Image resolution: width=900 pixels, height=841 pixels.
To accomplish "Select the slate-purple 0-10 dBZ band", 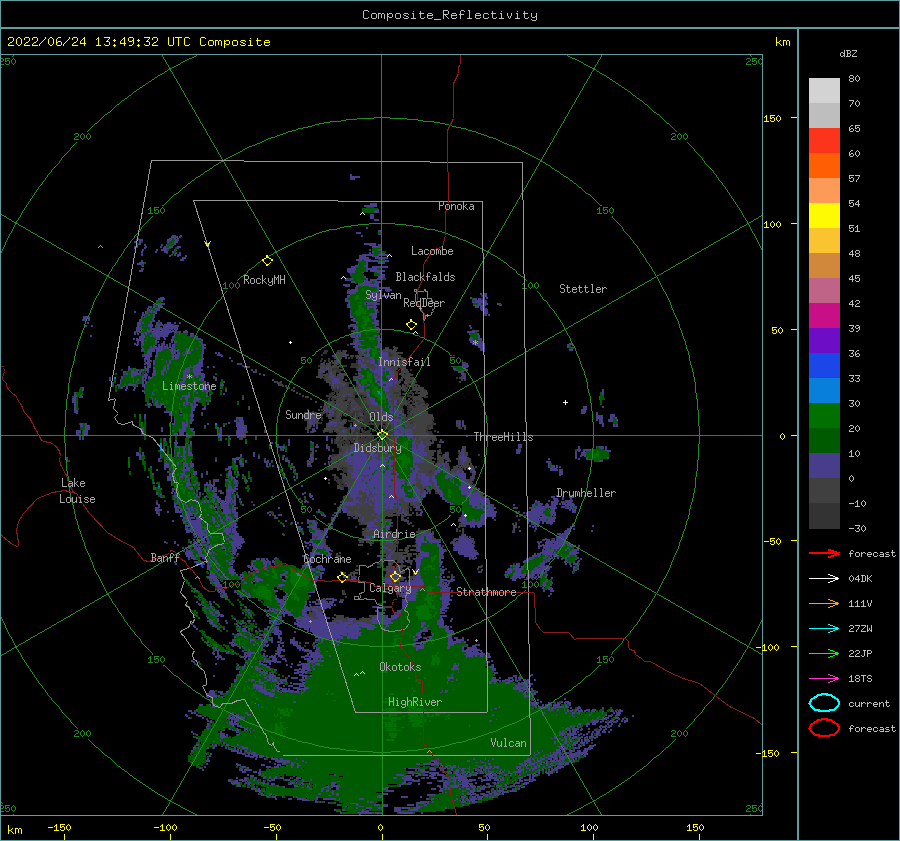I will point(824,466).
